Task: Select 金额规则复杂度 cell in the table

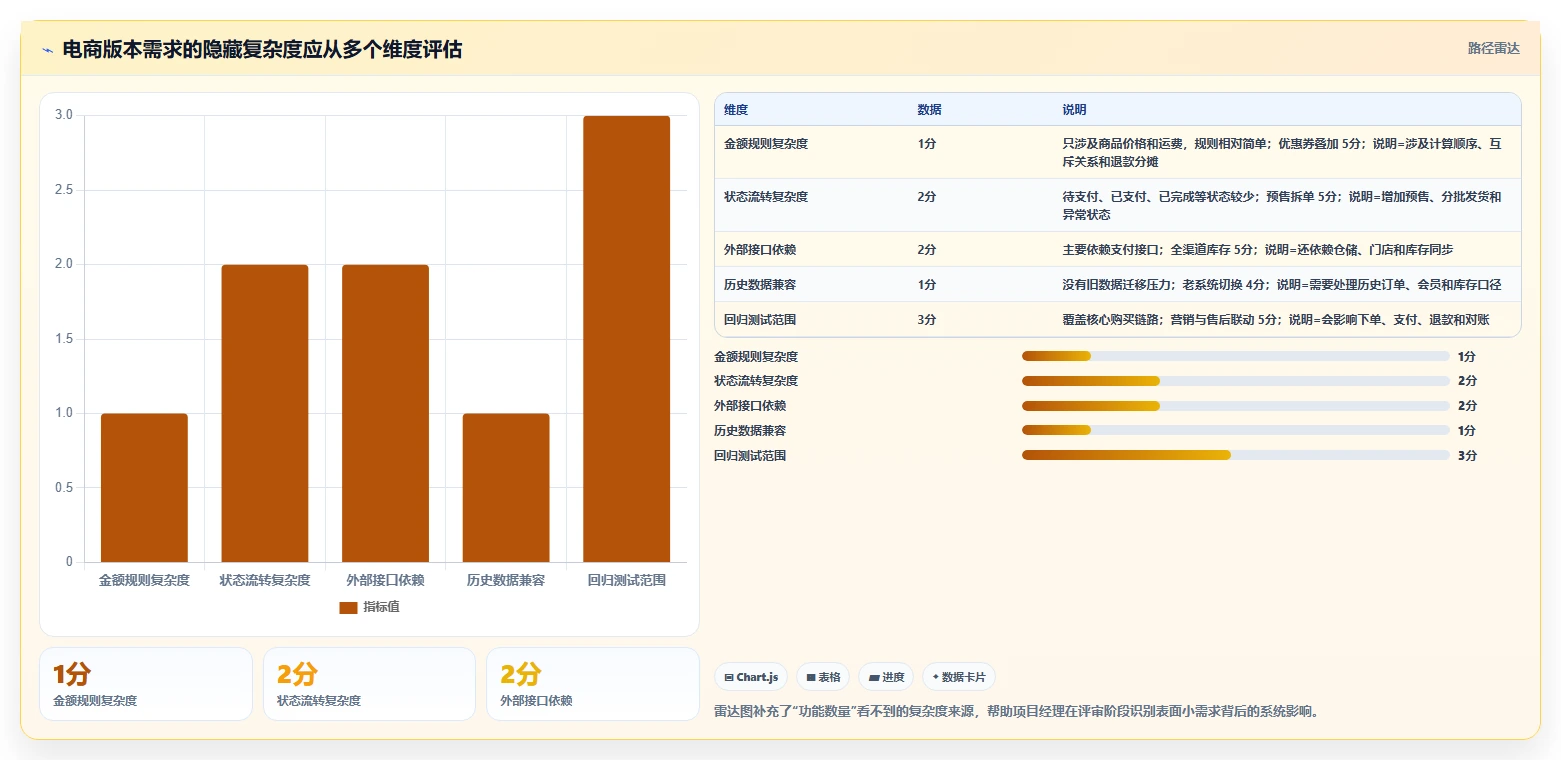Action: pos(811,152)
